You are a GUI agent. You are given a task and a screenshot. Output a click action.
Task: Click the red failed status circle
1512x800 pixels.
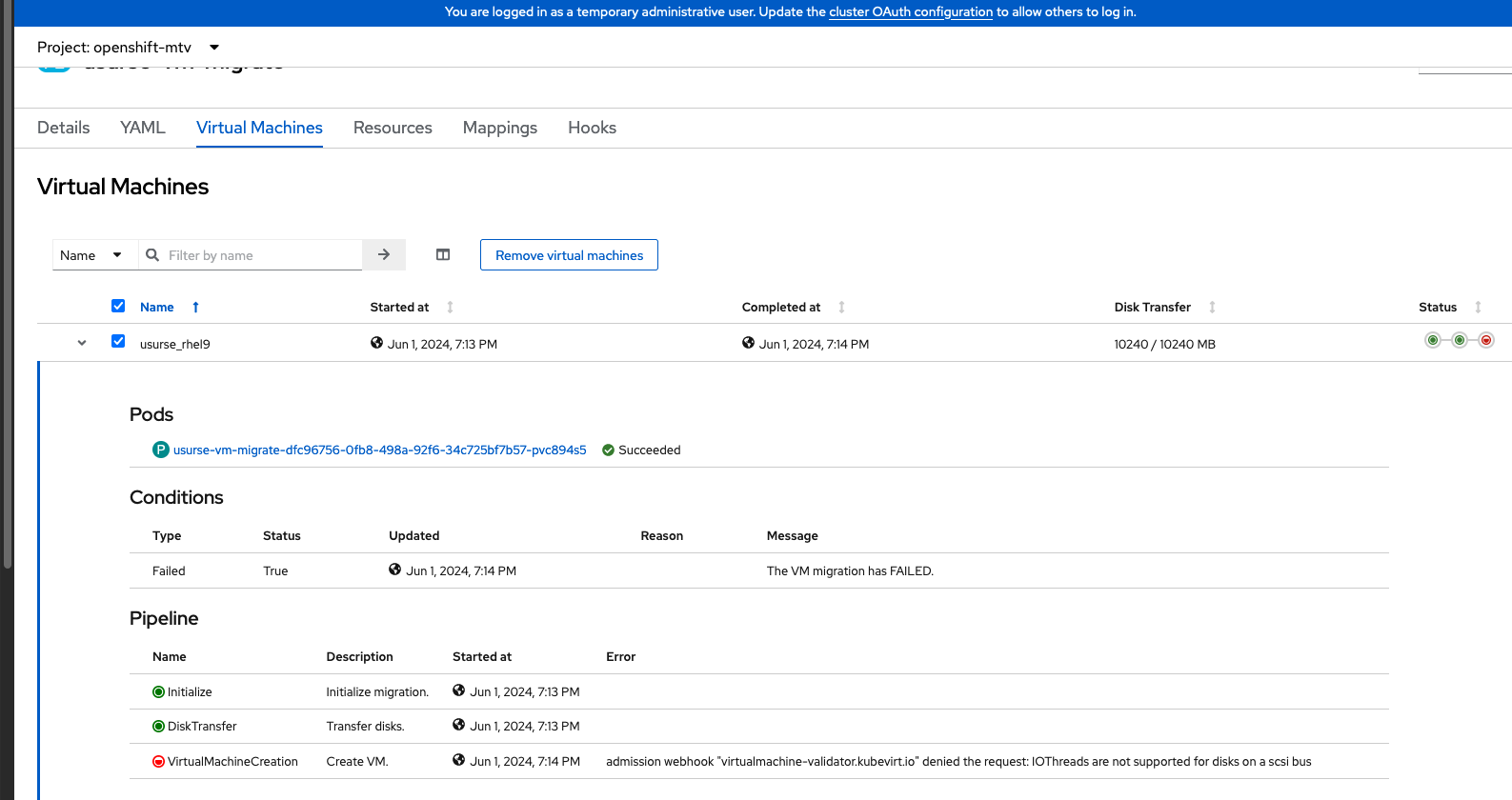point(1485,341)
